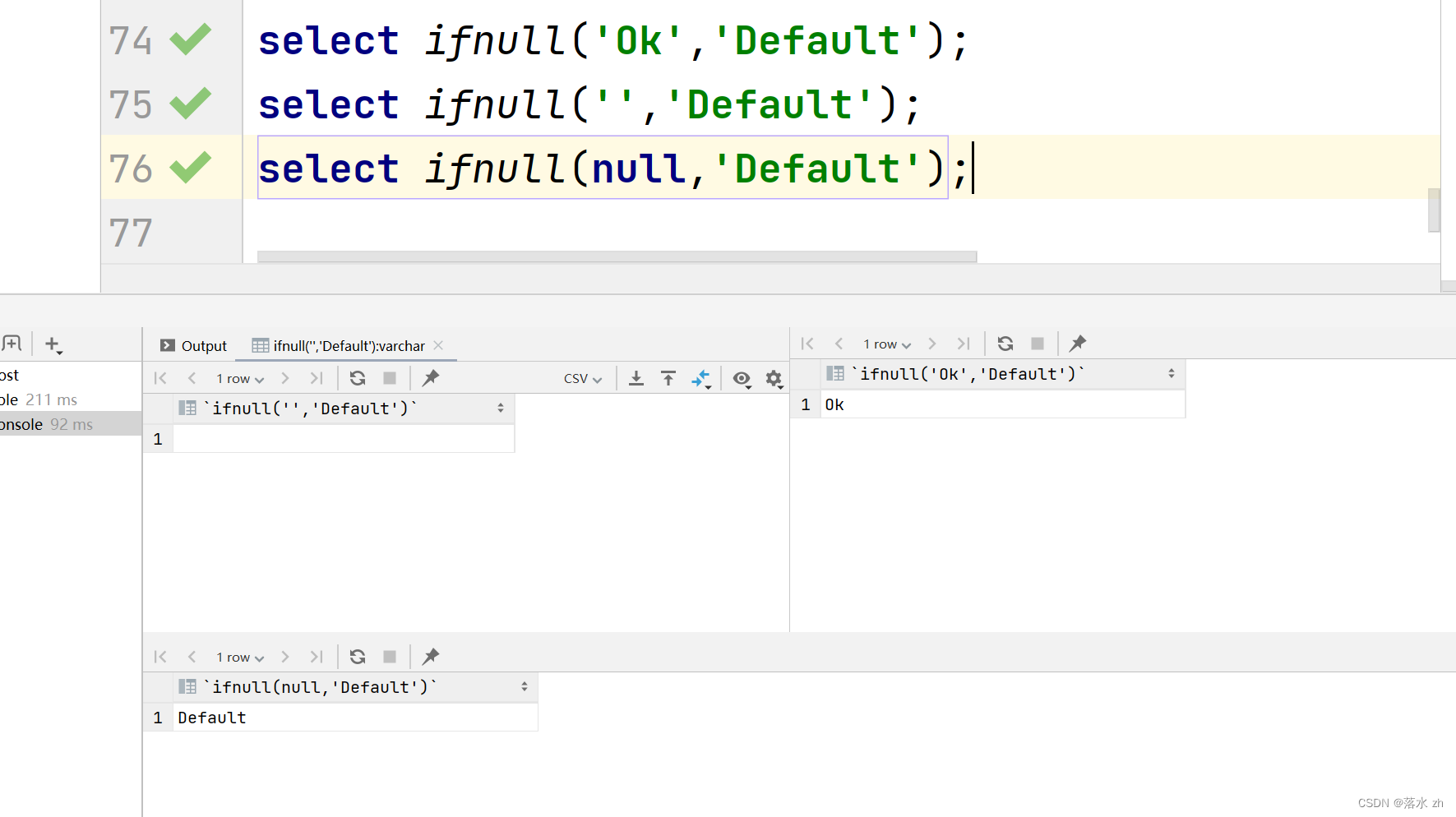
Task: Go to previous page in the ifnull('Ok','Default') grid
Action: (x=839, y=344)
